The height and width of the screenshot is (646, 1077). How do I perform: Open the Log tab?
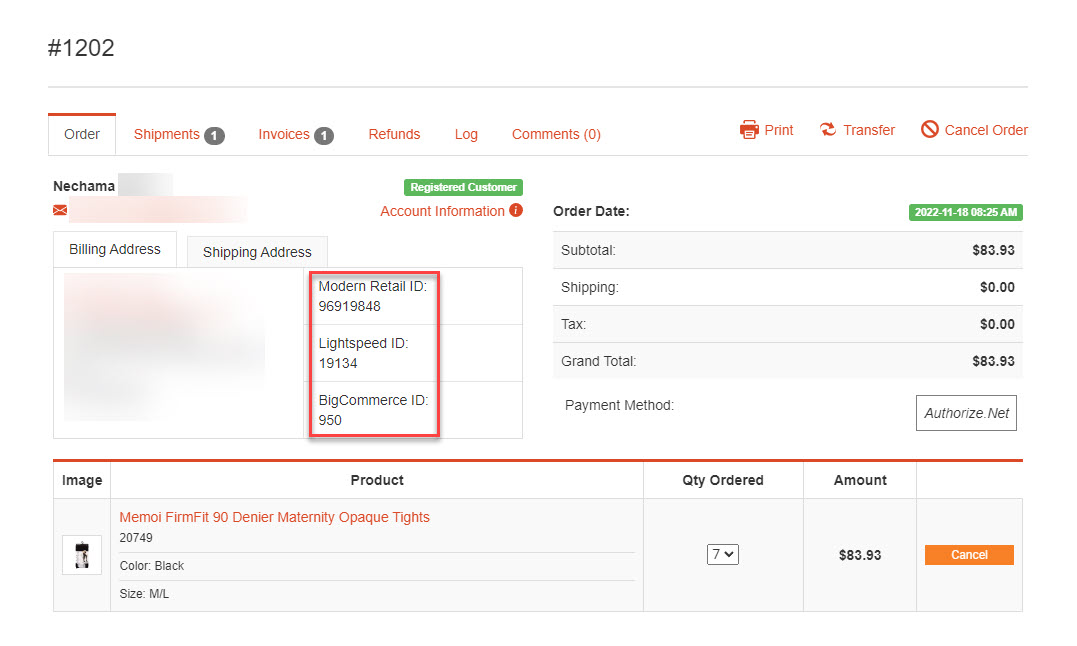(x=466, y=135)
